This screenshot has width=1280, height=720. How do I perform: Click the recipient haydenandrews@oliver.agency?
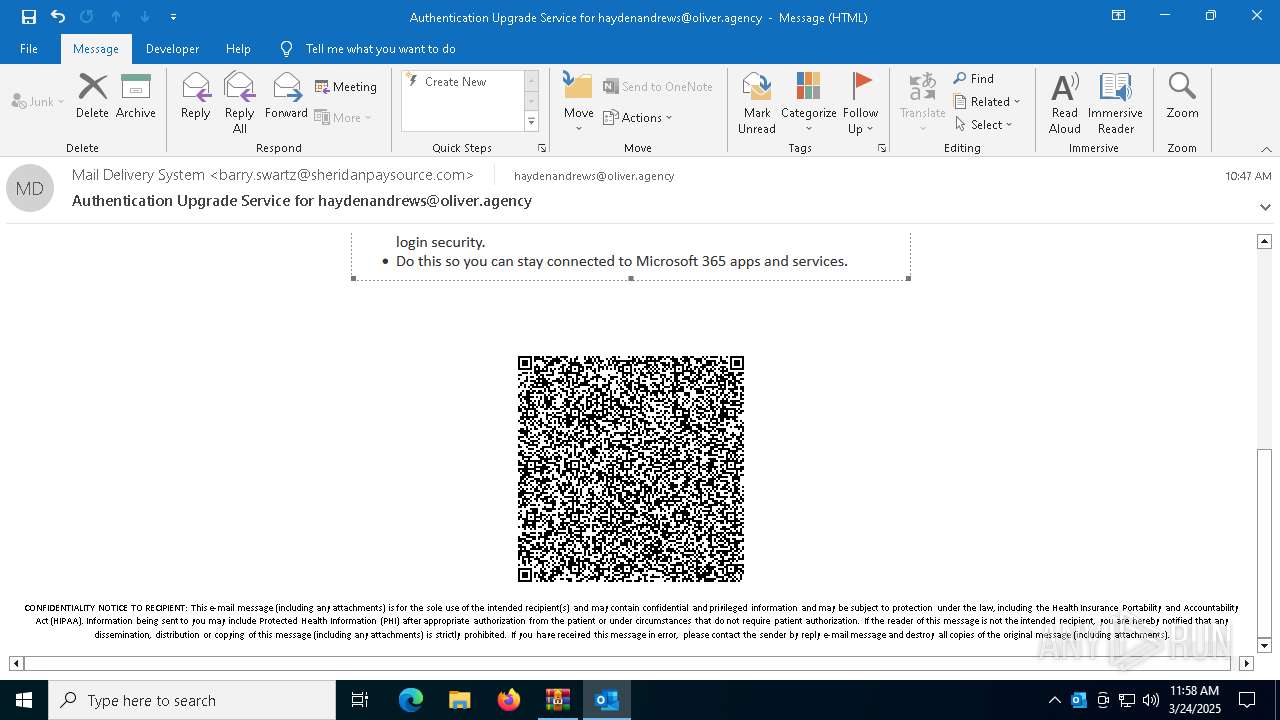tap(594, 176)
